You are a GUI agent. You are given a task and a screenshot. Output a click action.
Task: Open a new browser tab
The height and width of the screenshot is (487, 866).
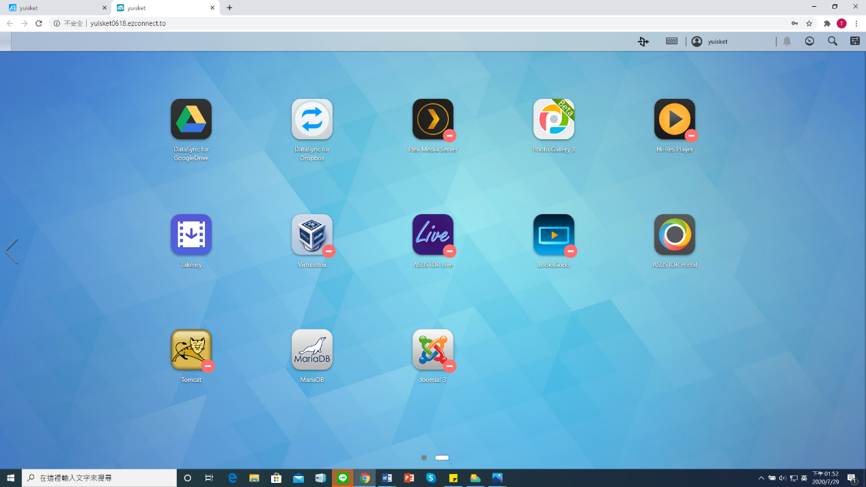[x=229, y=8]
